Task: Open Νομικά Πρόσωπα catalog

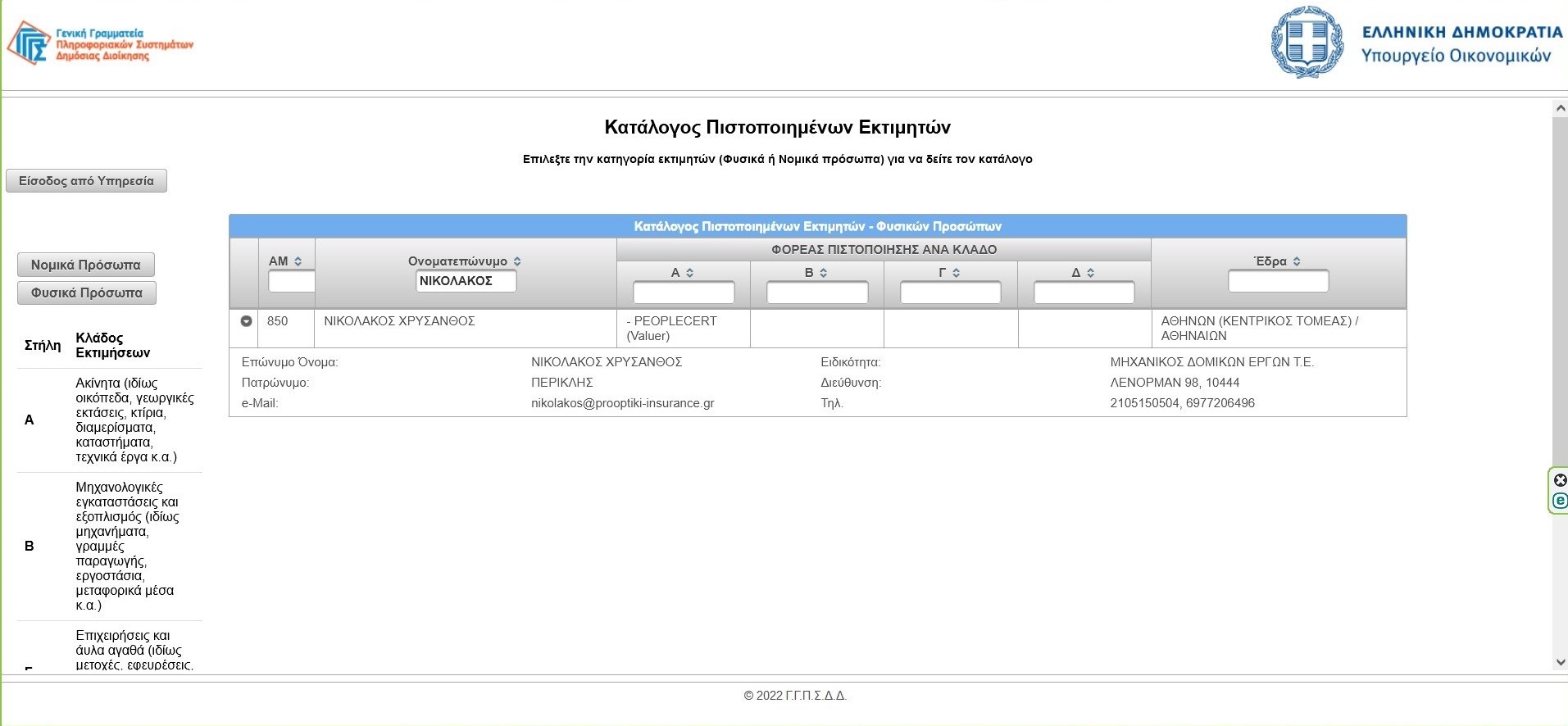Action: coord(86,265)
